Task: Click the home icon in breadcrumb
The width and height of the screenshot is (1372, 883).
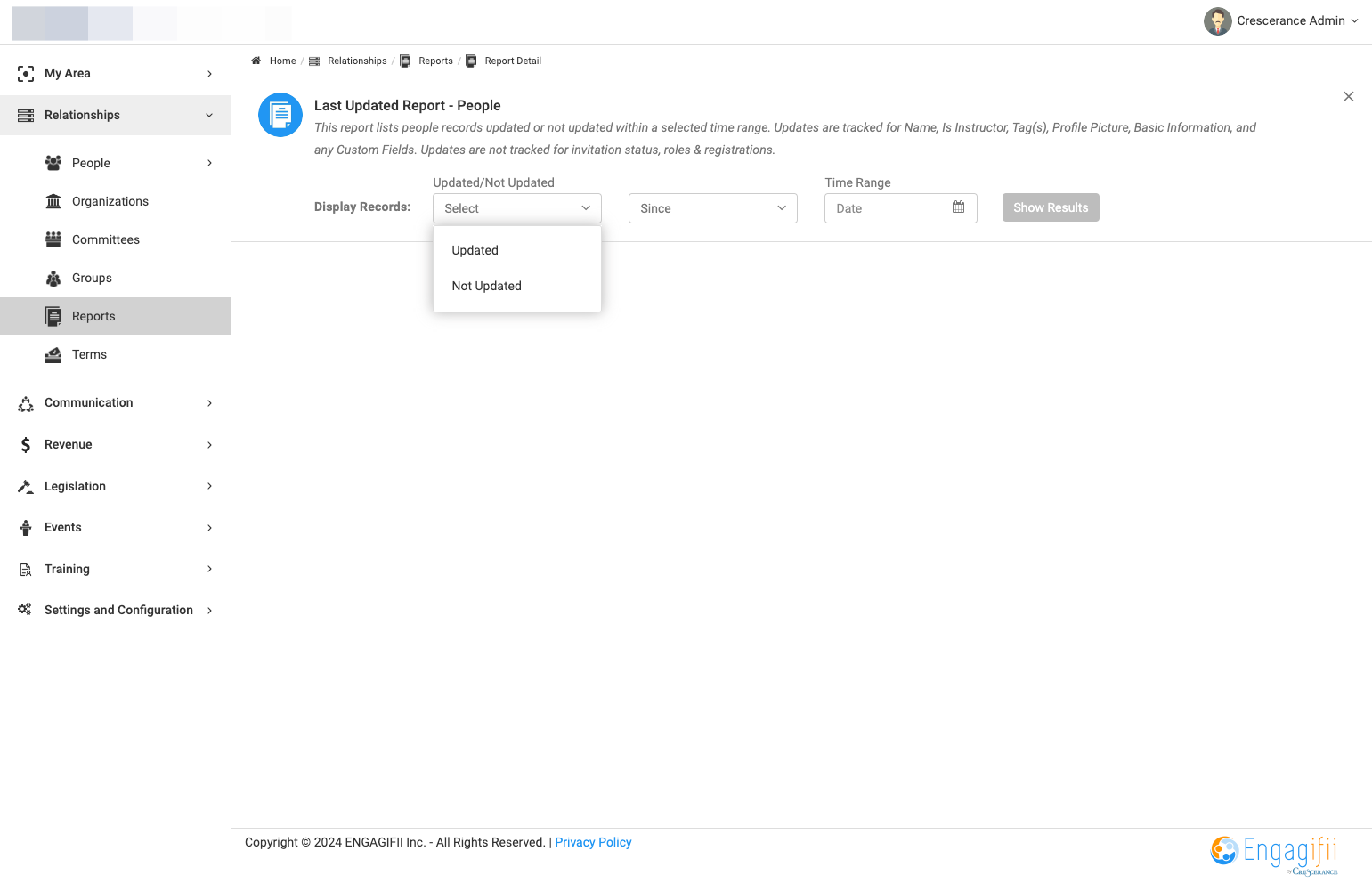Action: 256,61
